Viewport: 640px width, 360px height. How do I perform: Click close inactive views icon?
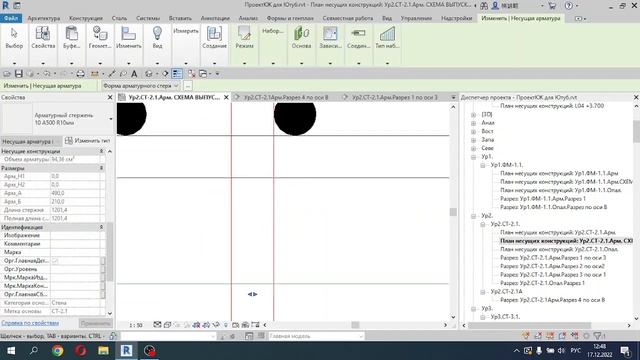coord(191,74)
